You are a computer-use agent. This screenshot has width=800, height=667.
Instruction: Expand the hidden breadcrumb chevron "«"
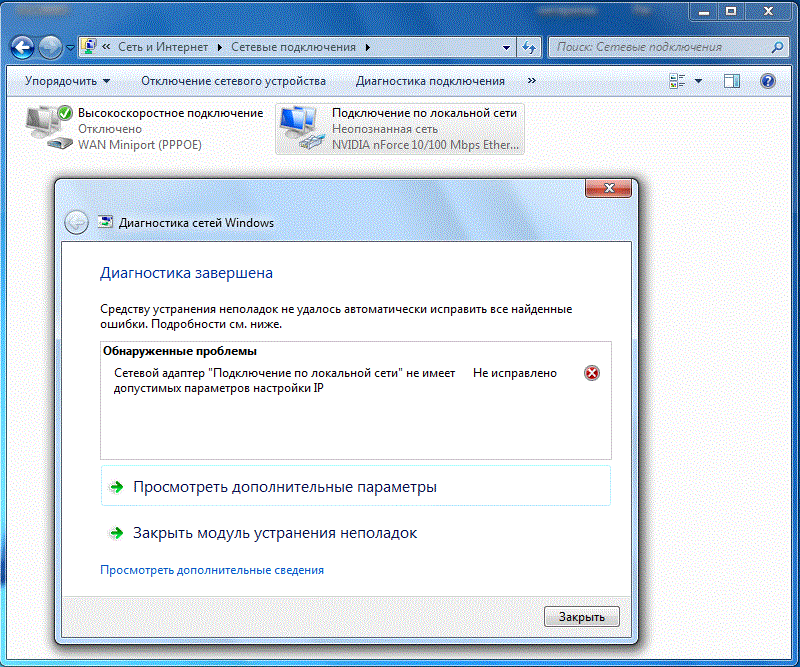coord(106,47)
